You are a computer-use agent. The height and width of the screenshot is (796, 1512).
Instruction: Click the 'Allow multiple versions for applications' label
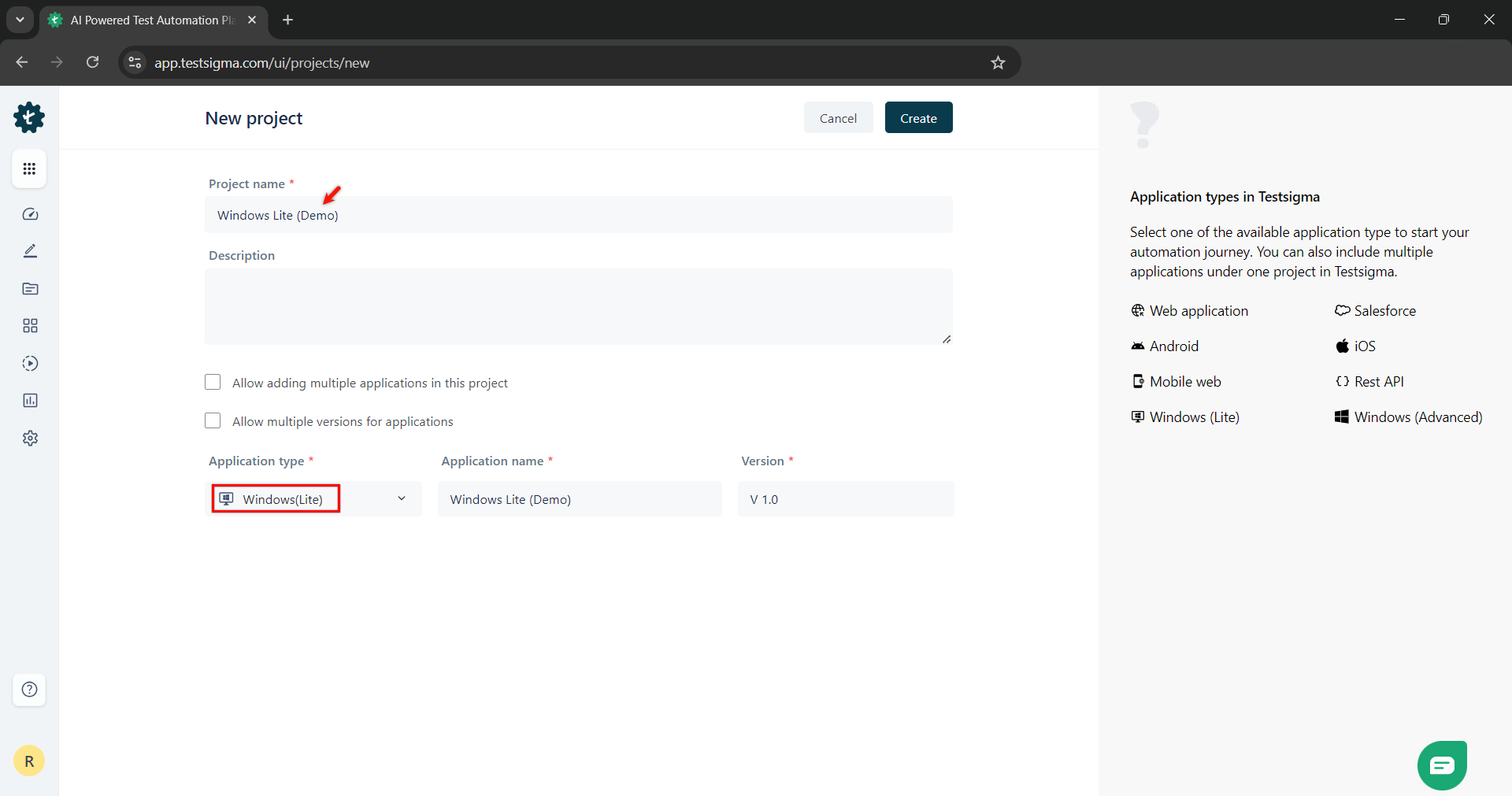[343, 422]
